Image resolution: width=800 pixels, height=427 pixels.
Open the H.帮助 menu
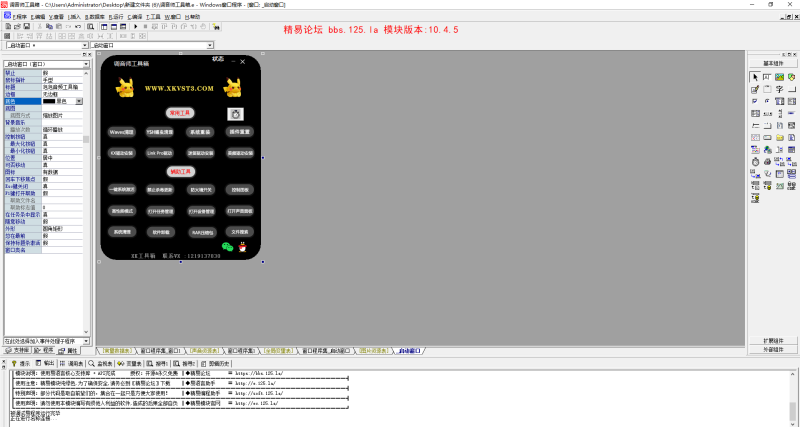tap(192, 17)
